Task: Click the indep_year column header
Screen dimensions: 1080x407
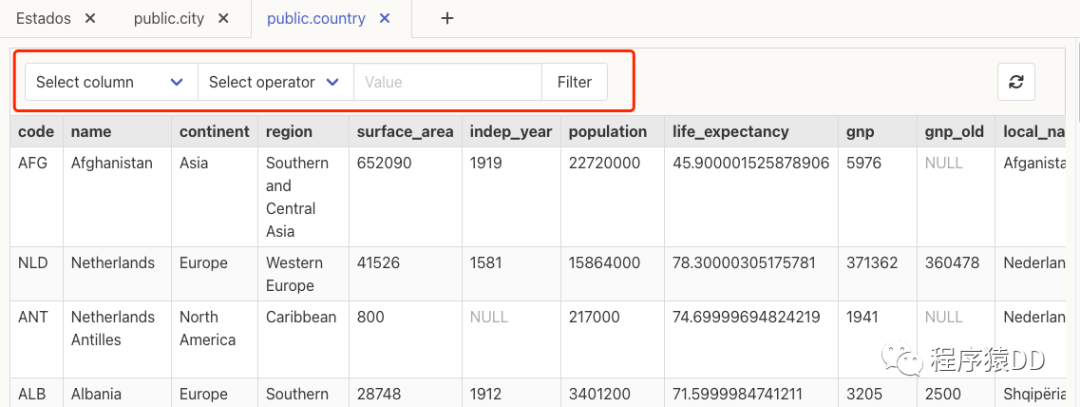Action: pyautogui.click(x=510, y=131)
